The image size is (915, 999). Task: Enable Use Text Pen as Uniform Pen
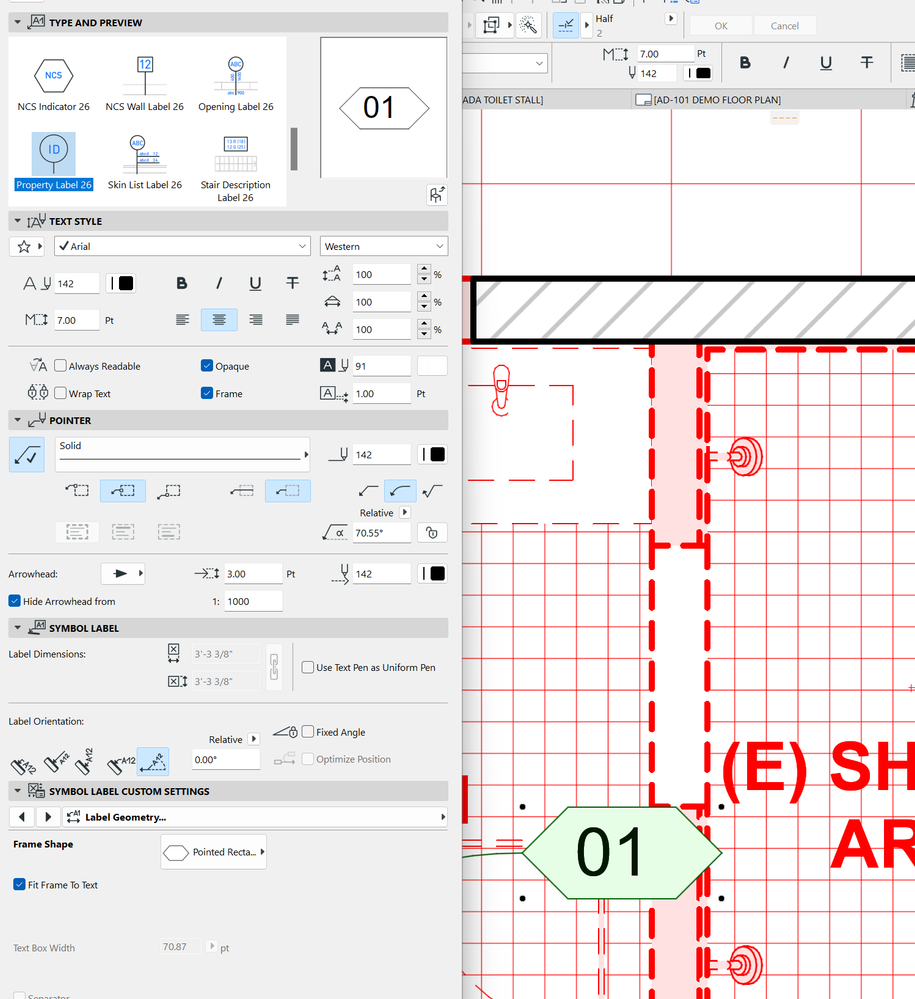click(x=307, y=669)
